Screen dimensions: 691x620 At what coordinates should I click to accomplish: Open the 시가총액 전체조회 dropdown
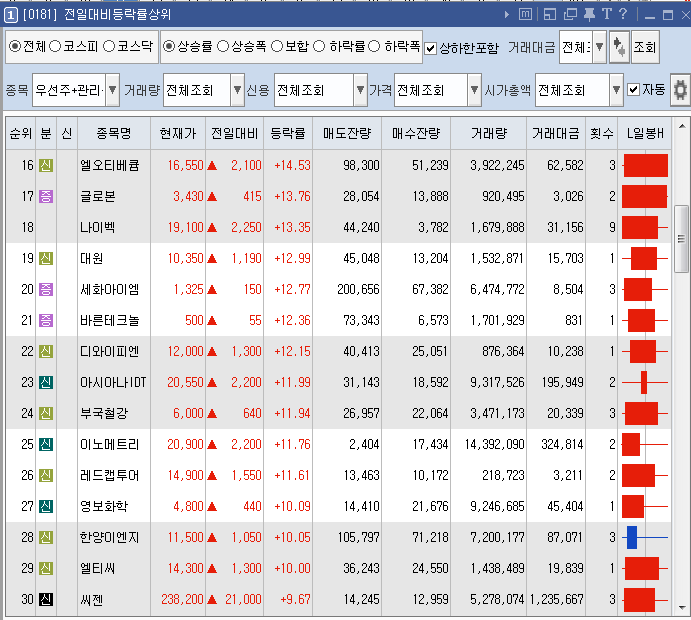pos(617,90)
